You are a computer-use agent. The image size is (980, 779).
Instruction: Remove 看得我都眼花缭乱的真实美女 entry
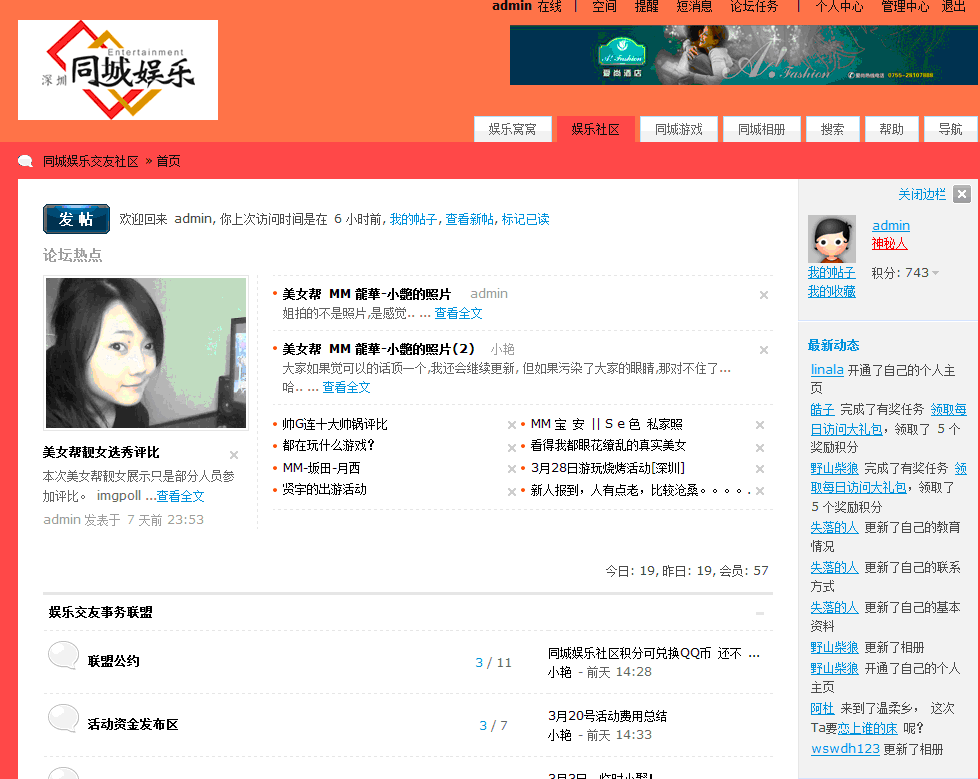coord(760,448)
